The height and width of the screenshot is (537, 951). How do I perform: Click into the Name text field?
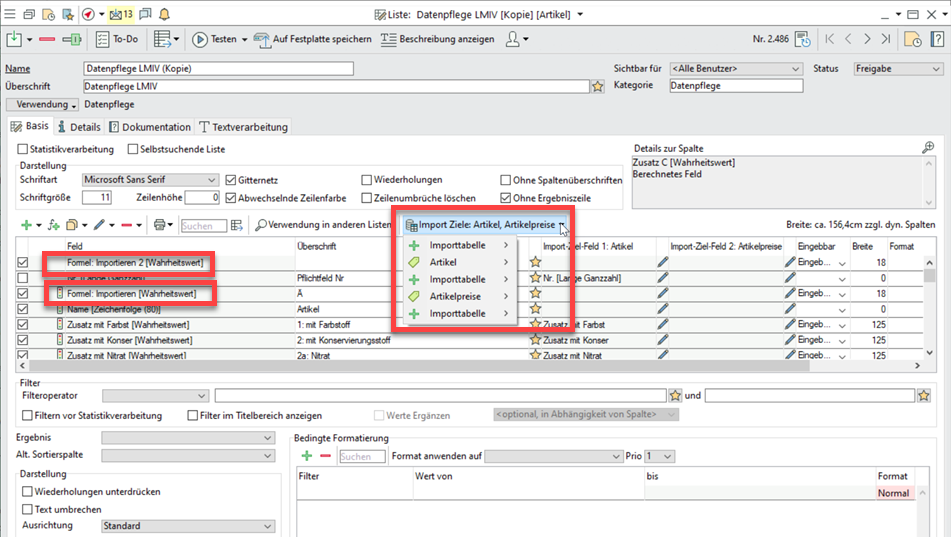point(218,69)
